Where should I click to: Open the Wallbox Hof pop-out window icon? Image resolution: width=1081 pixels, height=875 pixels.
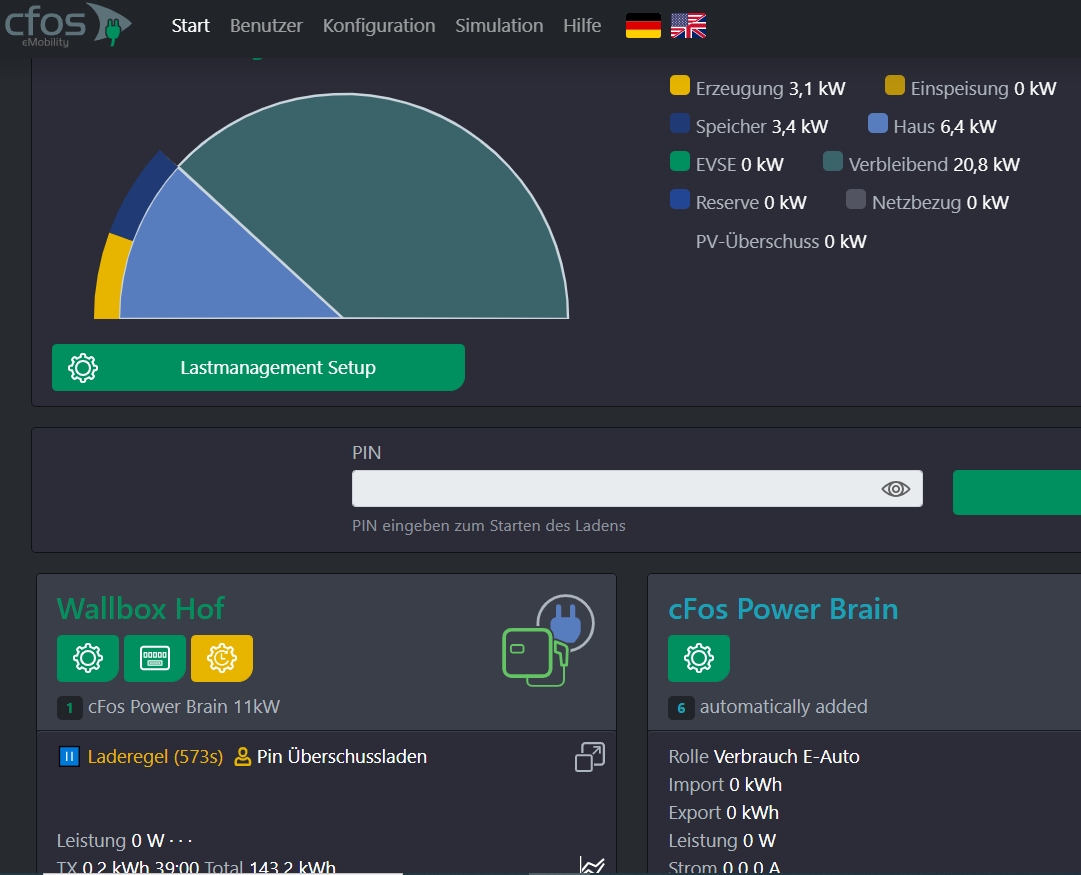pyautogui.click(x=590, y=757)
